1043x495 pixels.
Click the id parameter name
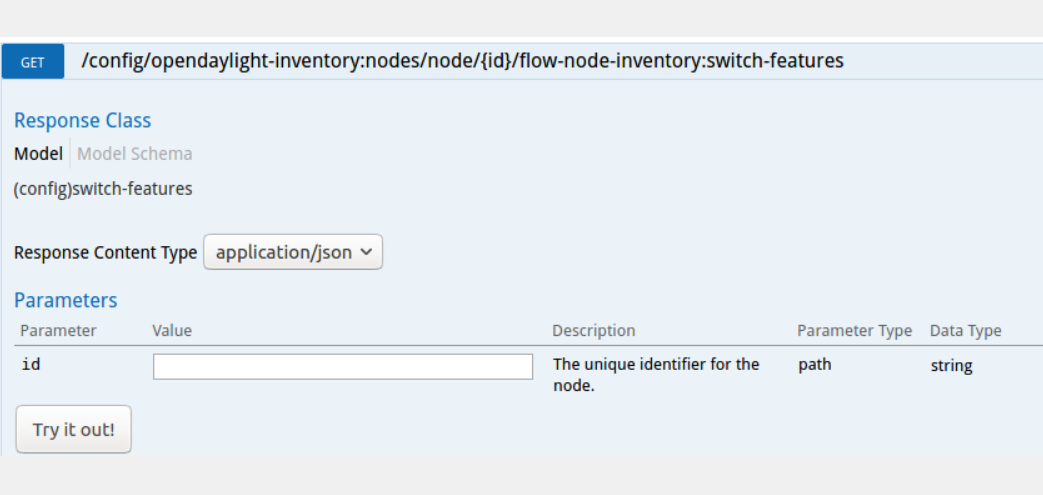31,365
